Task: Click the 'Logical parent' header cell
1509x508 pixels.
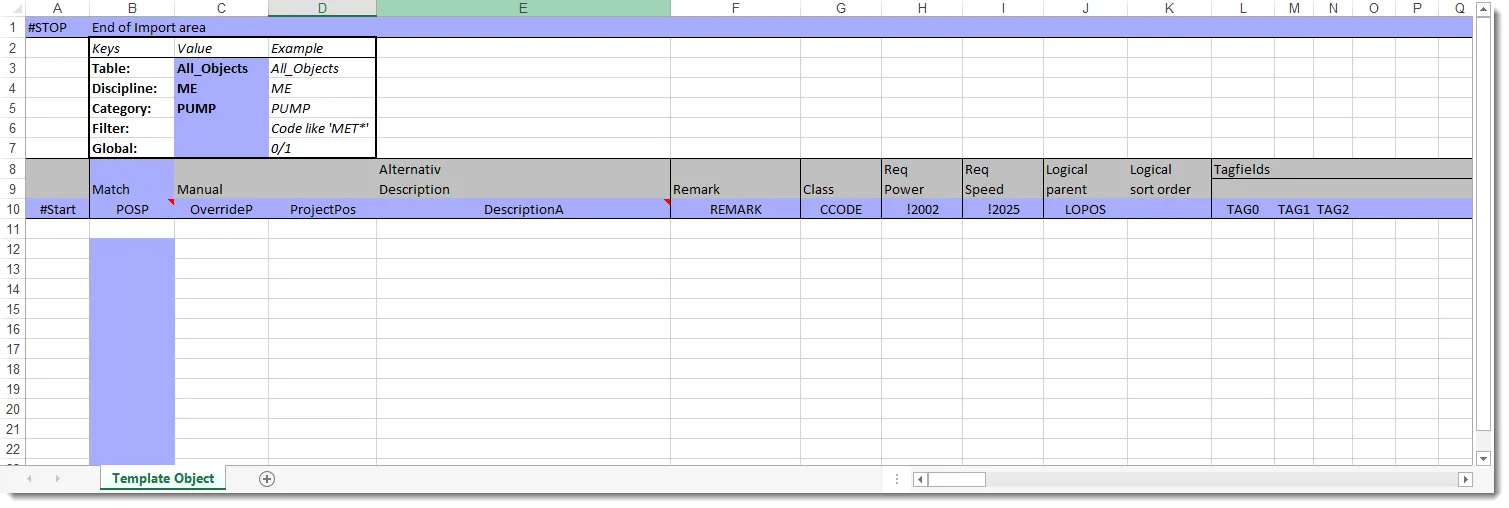Action: pos(1085,179)
